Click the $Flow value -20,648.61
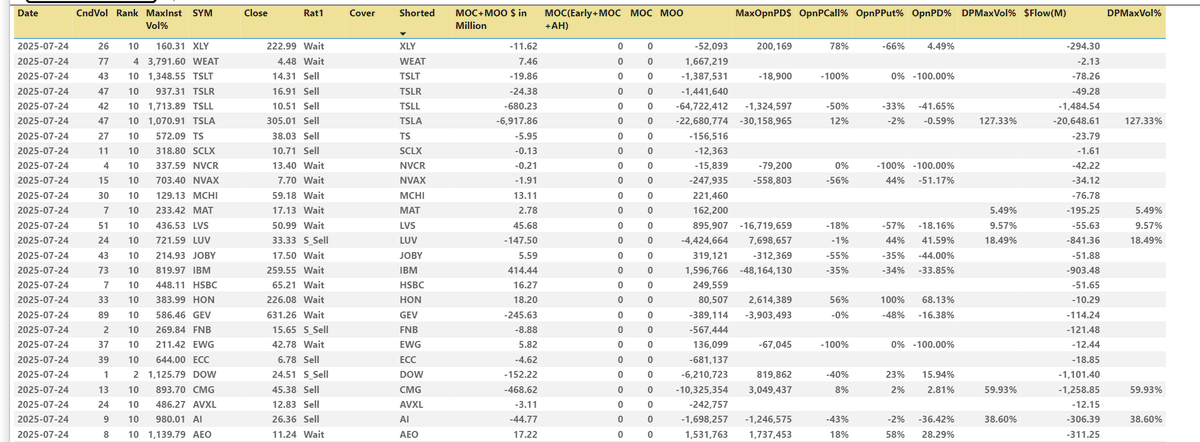Image resolution: width=1200 pixels, height=442 pixels. (x=1077, y=119)
